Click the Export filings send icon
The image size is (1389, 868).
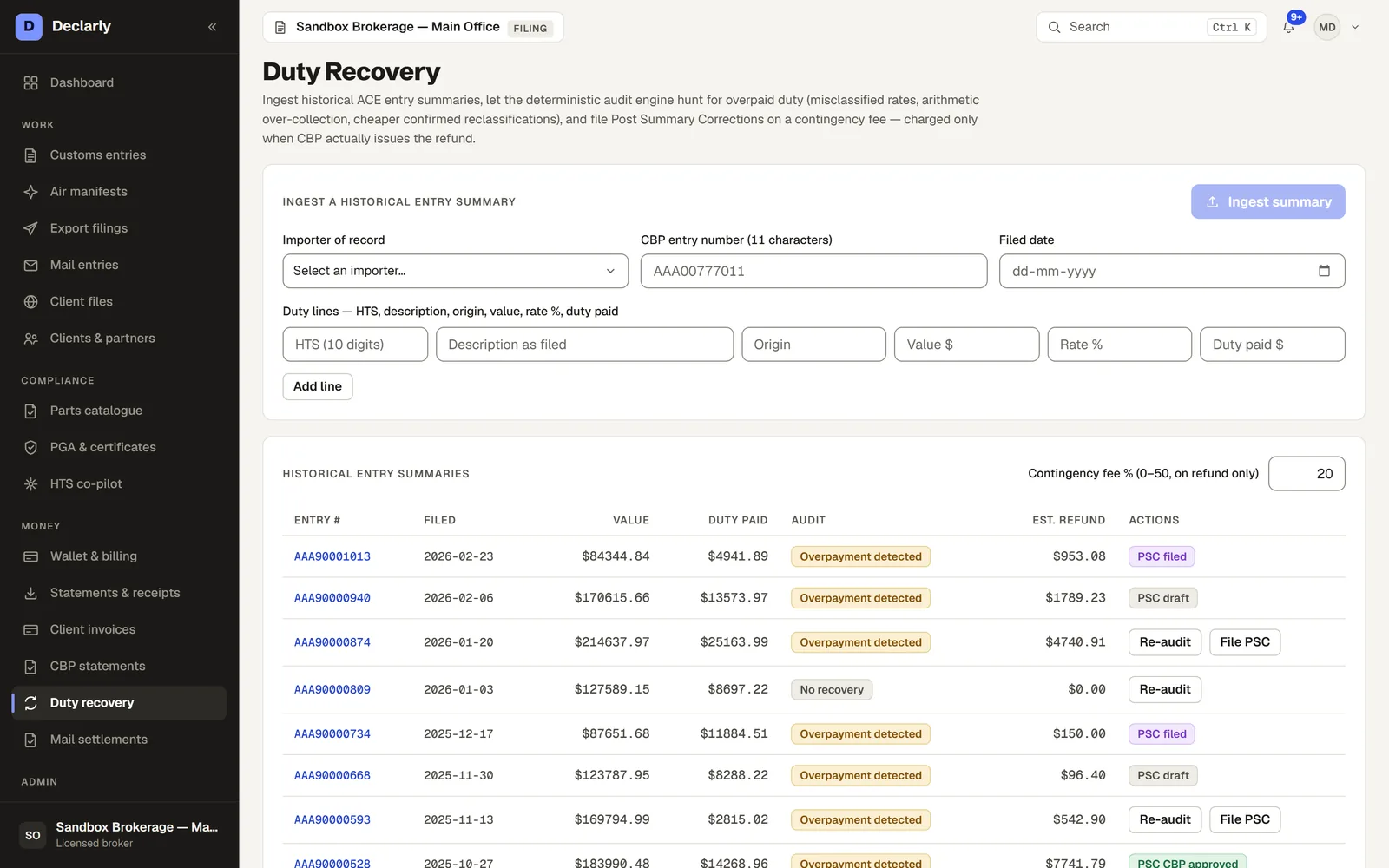point(30,228)
